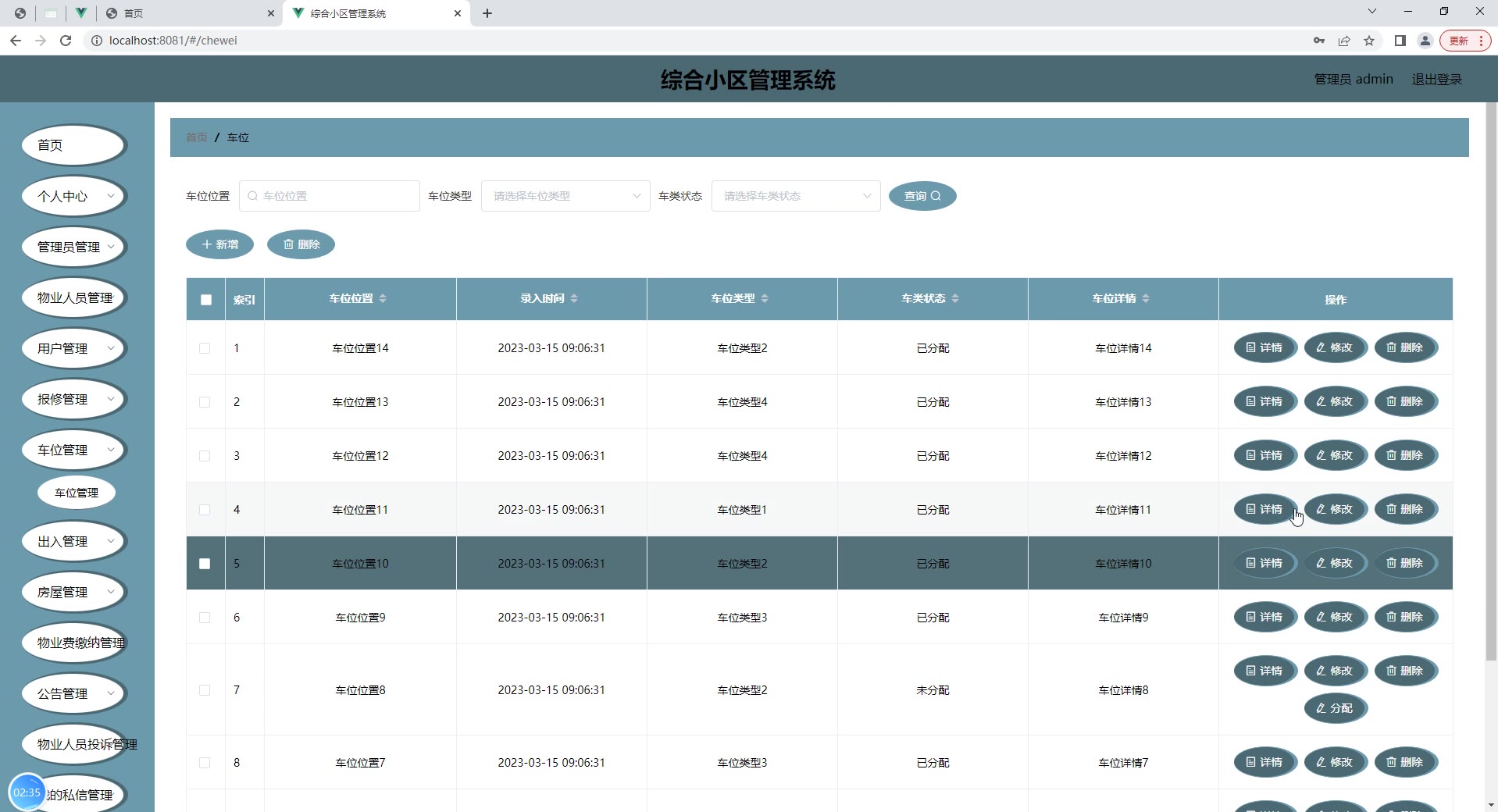Switch to the 首页 browser tab
Screen dimensions: 1498x812
click(x=187, y=13)
